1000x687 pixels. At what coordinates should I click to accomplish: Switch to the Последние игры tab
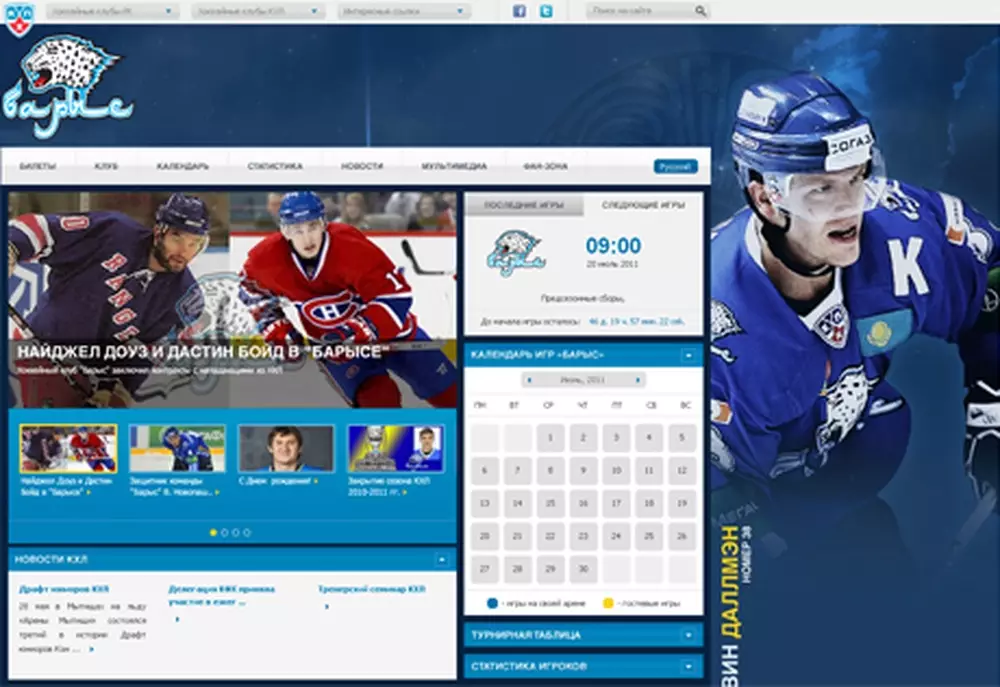coord(523,205)
